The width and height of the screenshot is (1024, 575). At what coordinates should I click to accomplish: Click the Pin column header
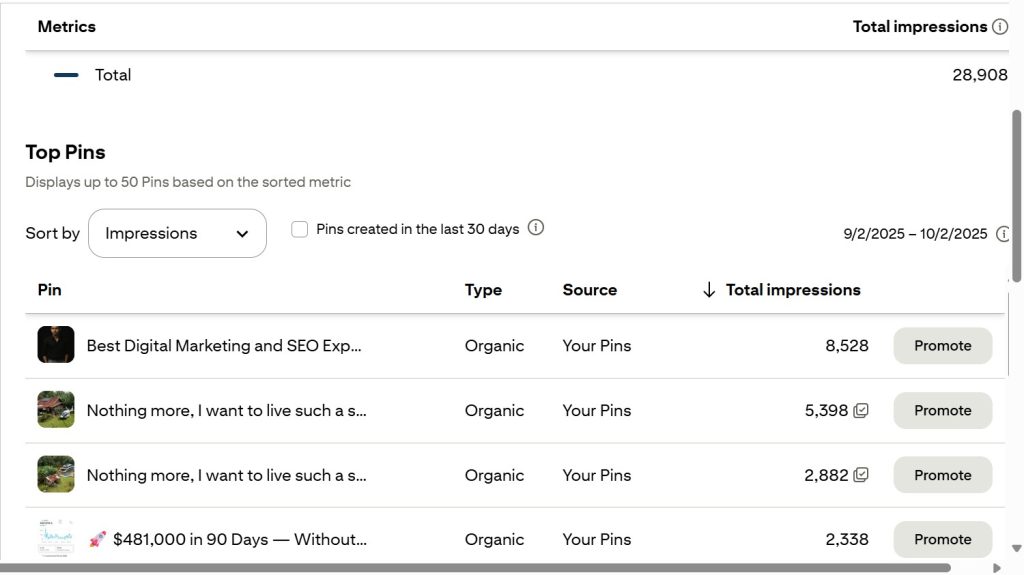pos(50,290)
